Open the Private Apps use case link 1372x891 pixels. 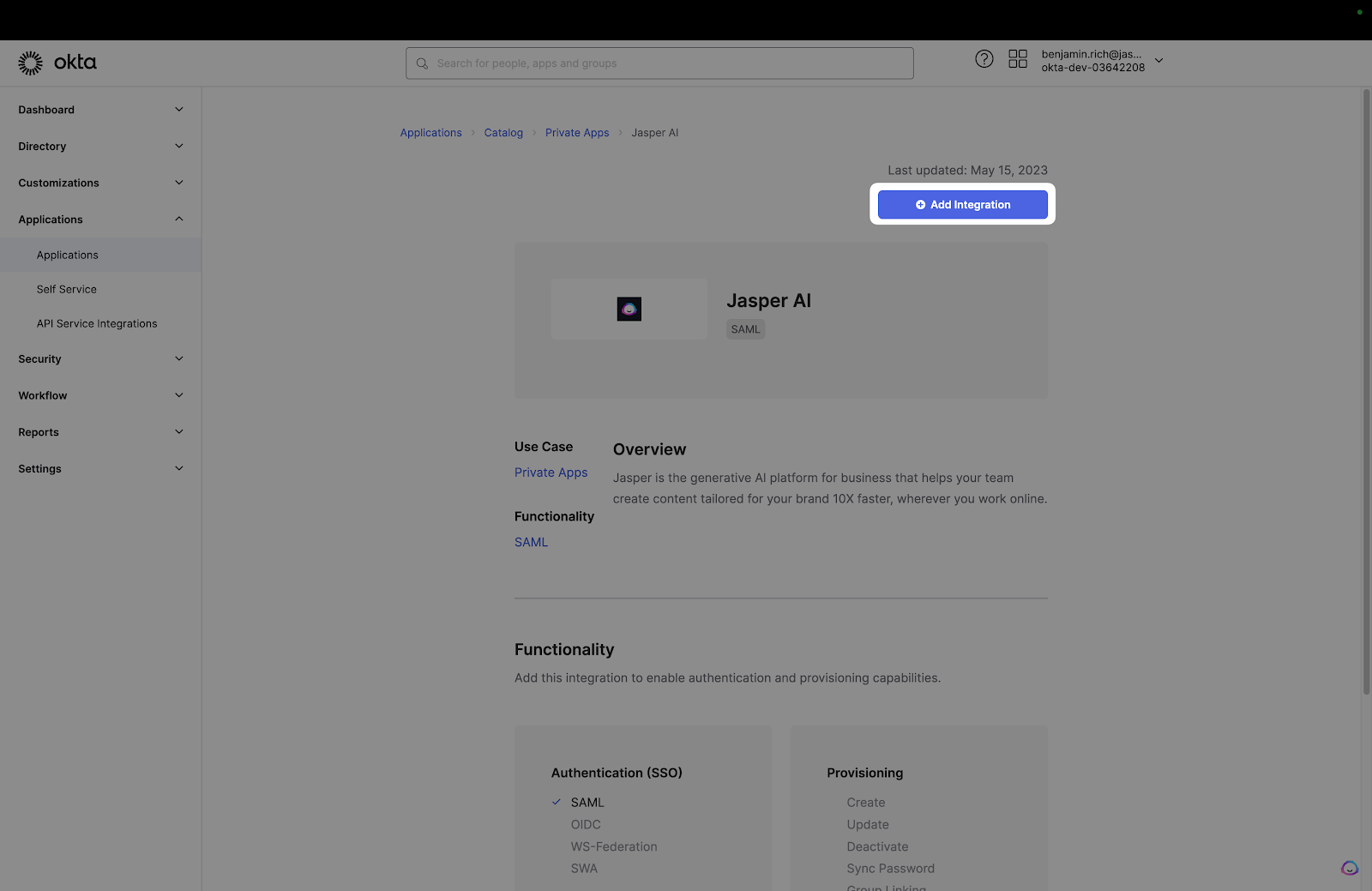[551, 473]
